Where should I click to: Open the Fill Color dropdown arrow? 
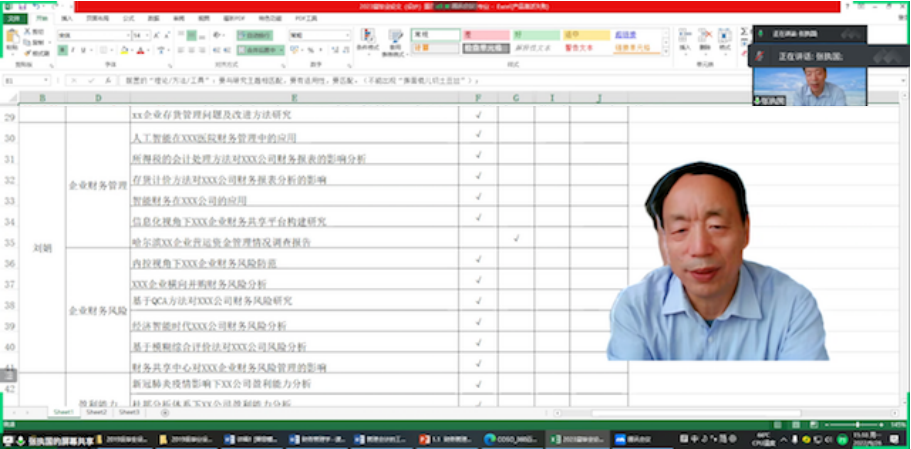[132, 51]
